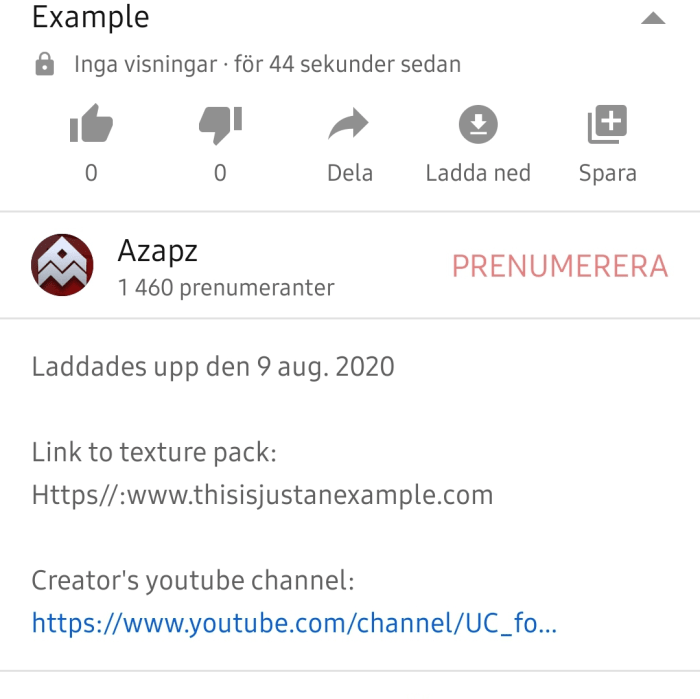Tap the Ladda ned download icon
700x699 pixels.
tap(478, 124)
